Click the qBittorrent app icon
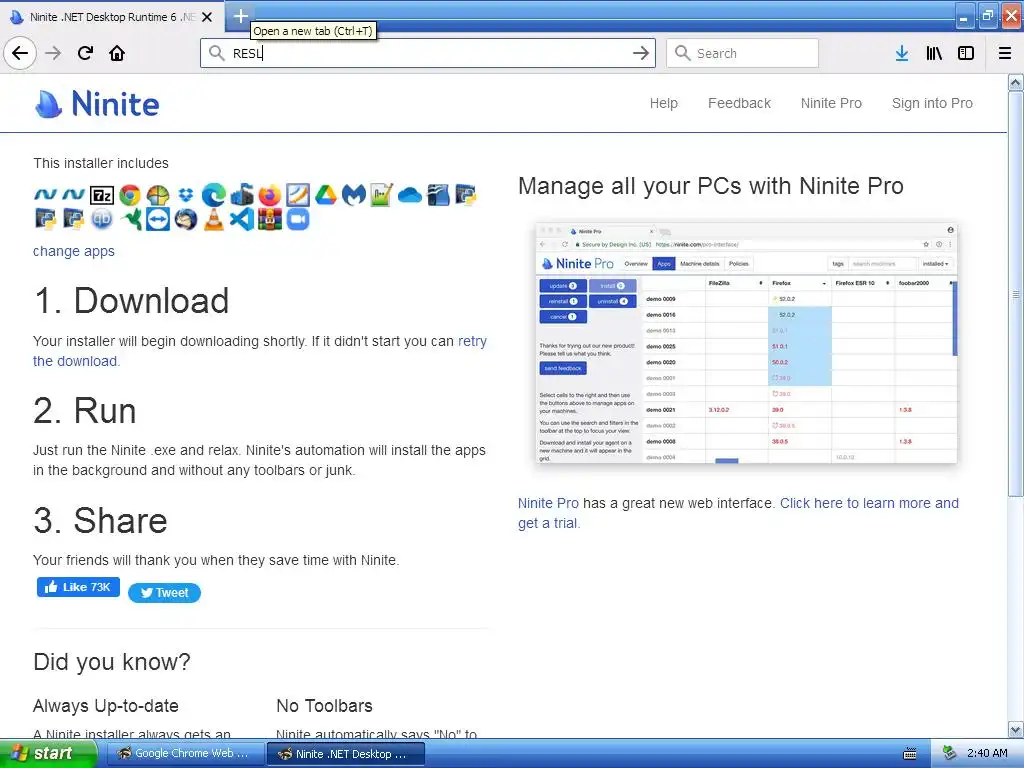 pos(102,219)
